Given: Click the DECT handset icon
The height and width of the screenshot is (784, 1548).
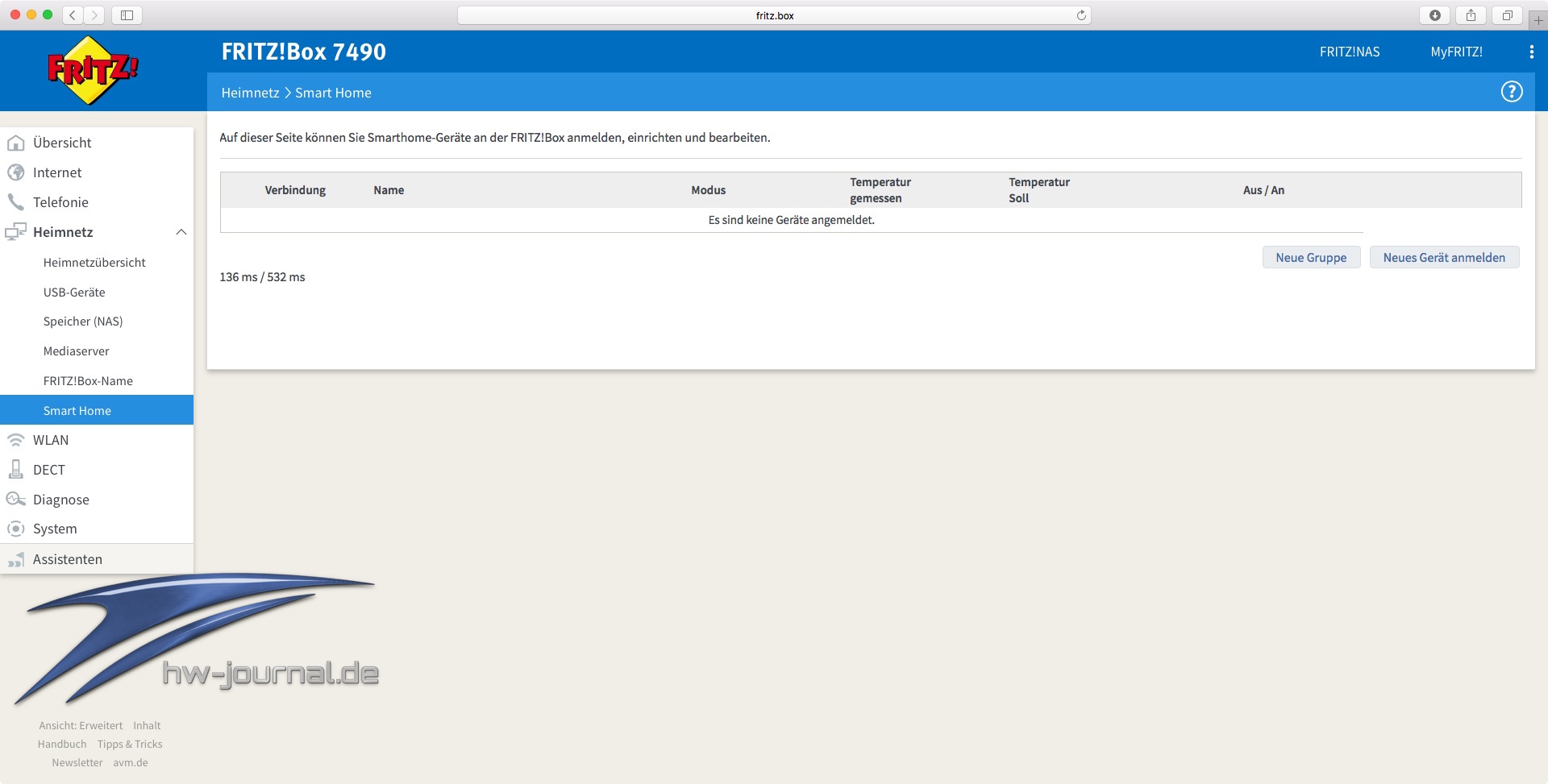Looking at the screenshot, I should coord(15,470).
